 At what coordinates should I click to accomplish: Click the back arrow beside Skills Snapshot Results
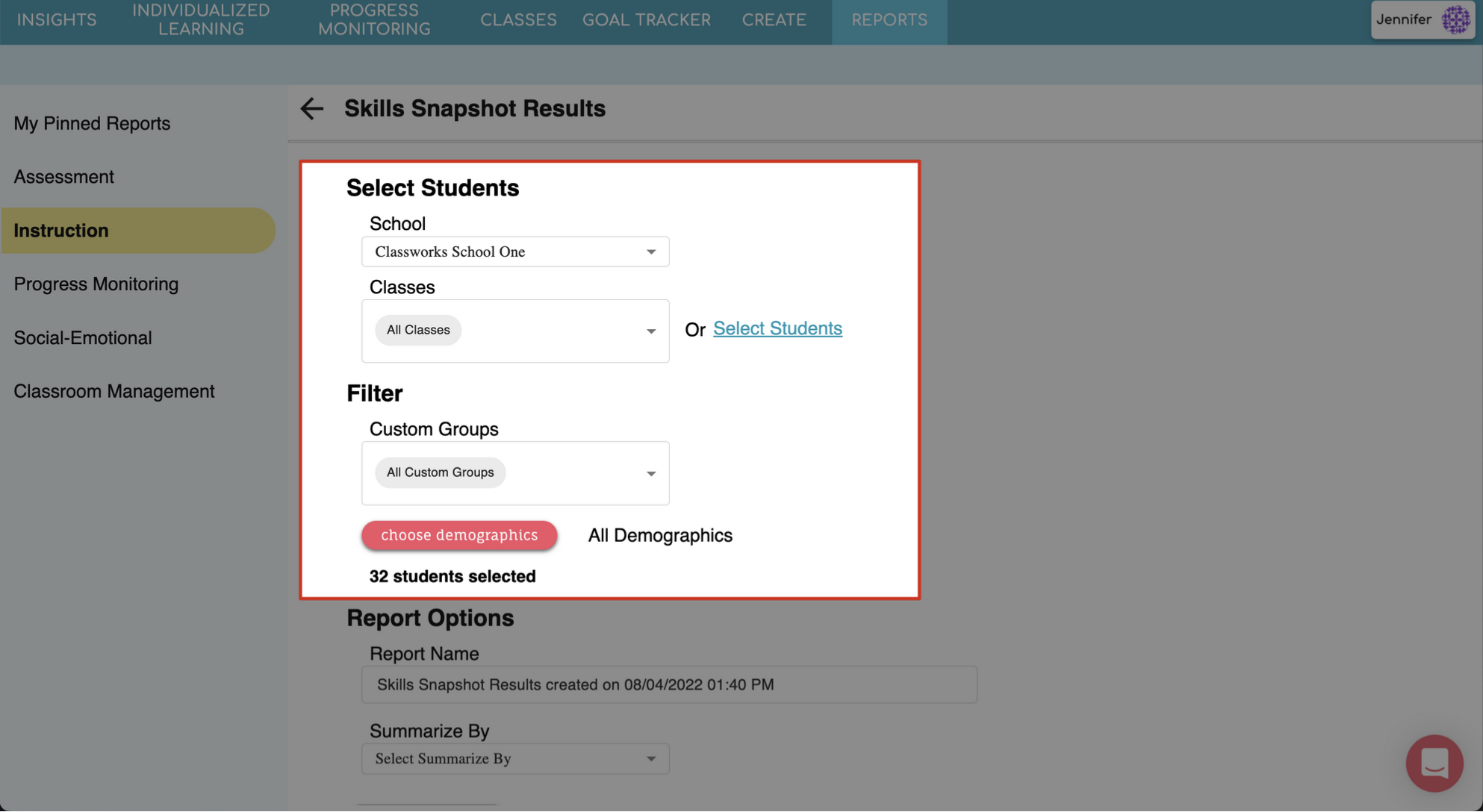pyautogui.click(x=311, y=108)
